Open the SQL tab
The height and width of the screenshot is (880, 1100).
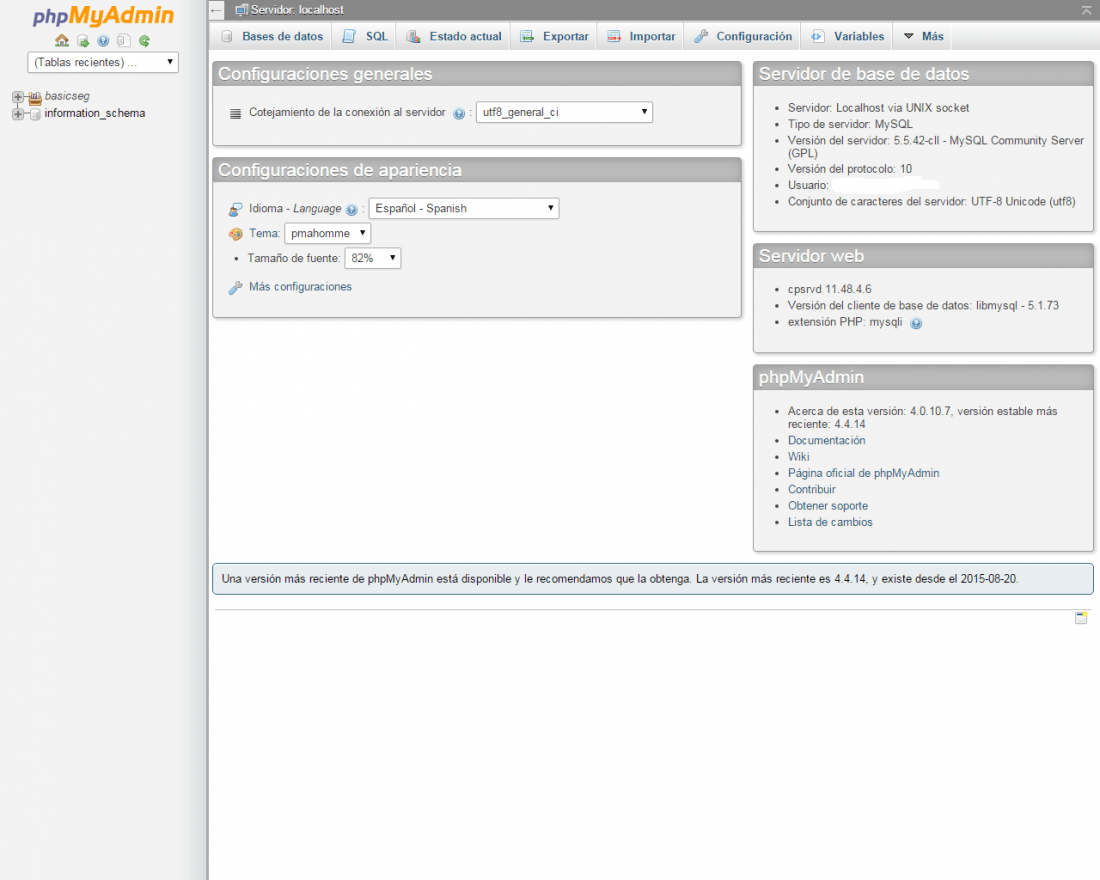tap(365, 36)
